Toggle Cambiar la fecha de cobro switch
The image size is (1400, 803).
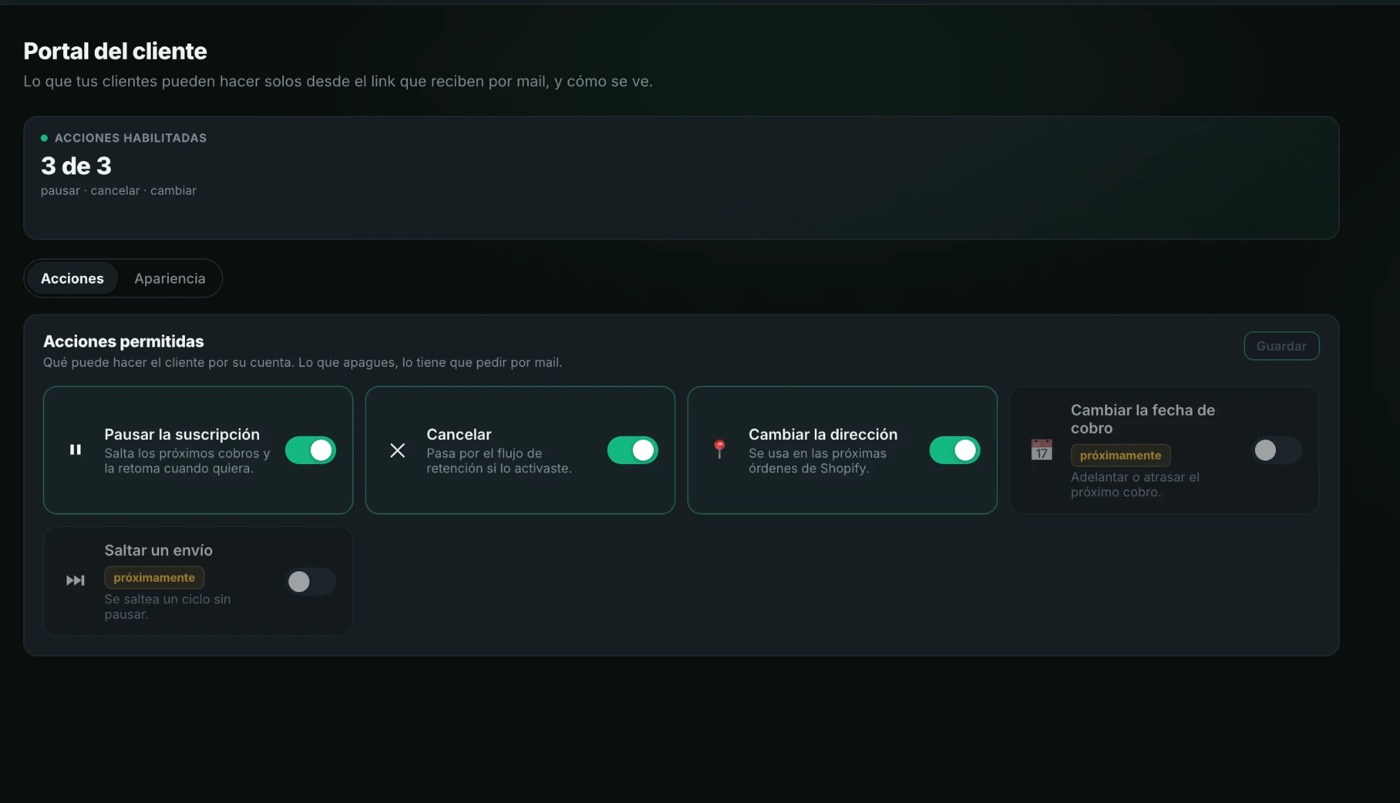coord(1277,450)
